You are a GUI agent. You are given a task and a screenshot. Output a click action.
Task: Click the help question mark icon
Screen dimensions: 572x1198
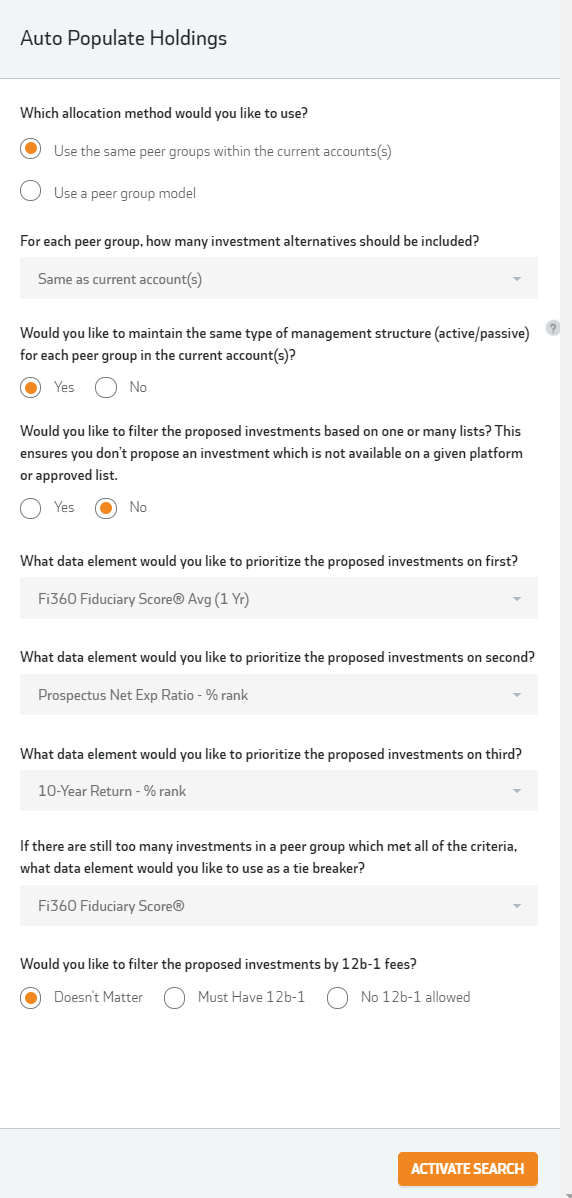(553, 328)
